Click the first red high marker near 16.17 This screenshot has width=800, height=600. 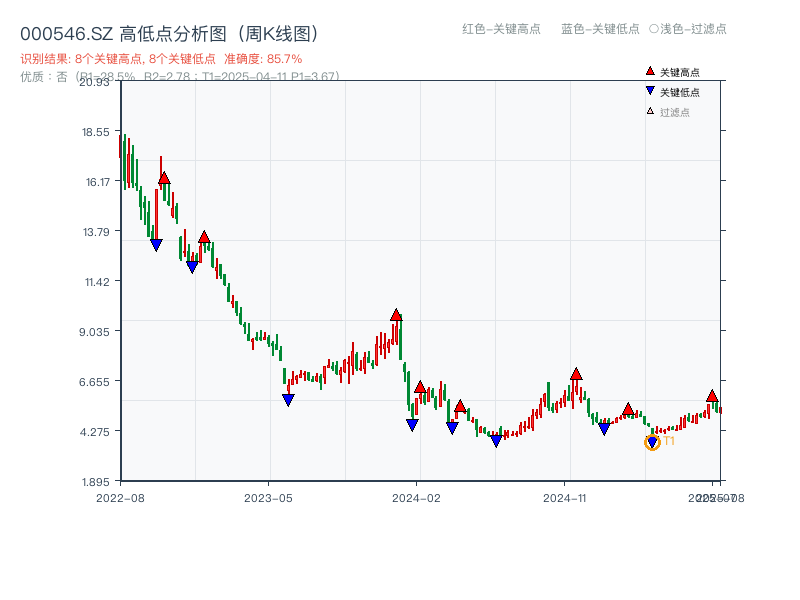click(x=164, y=179)
